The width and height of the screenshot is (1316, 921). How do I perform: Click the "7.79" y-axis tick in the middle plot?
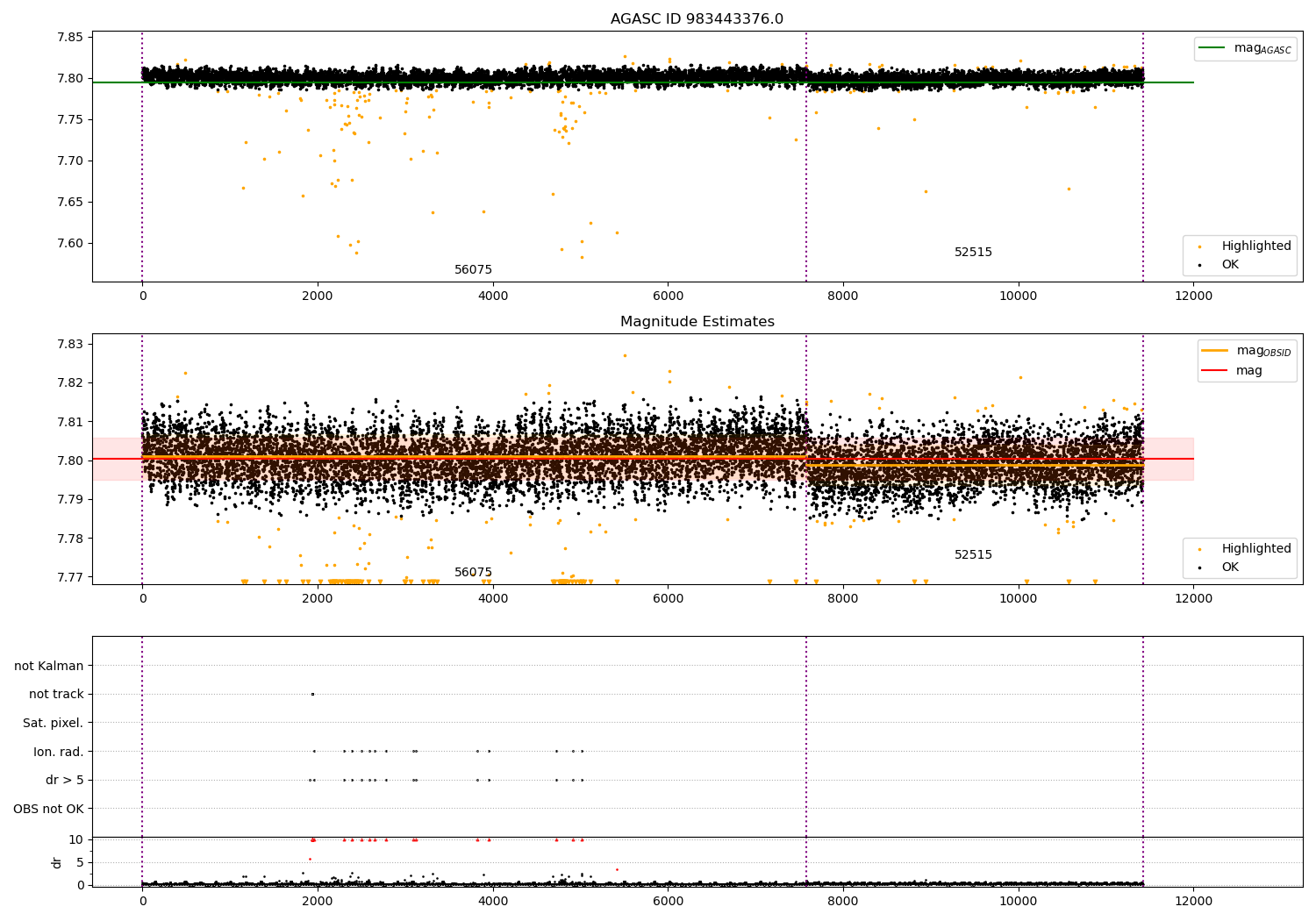(70, 500)
